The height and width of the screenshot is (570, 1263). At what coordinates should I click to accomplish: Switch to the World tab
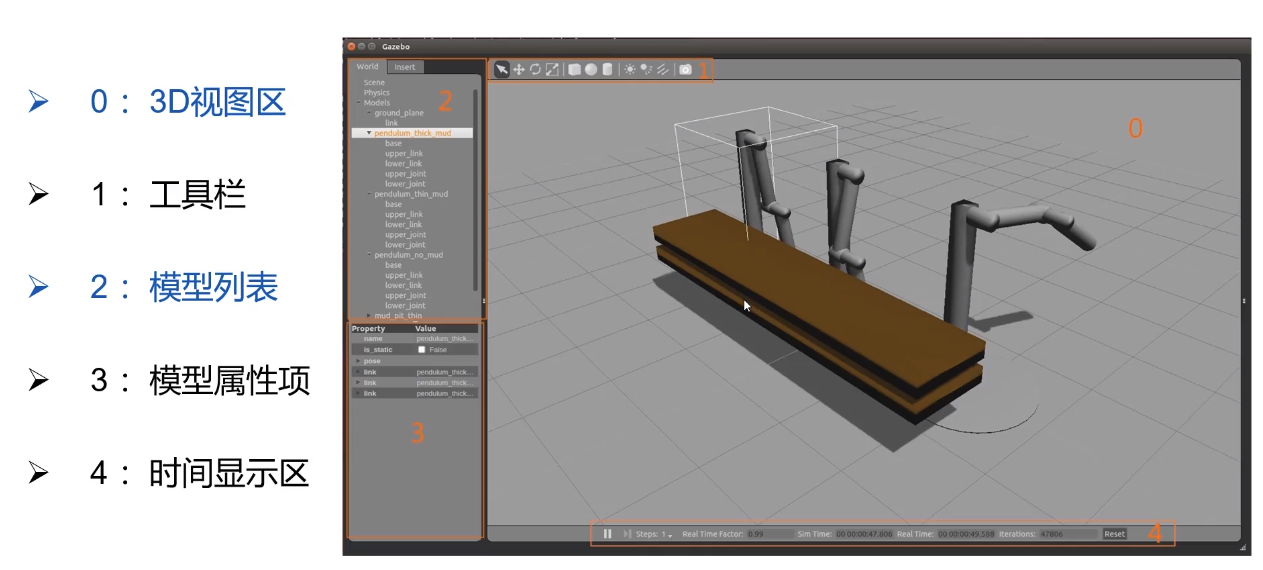pyautogui.click(x=368, y=67)
